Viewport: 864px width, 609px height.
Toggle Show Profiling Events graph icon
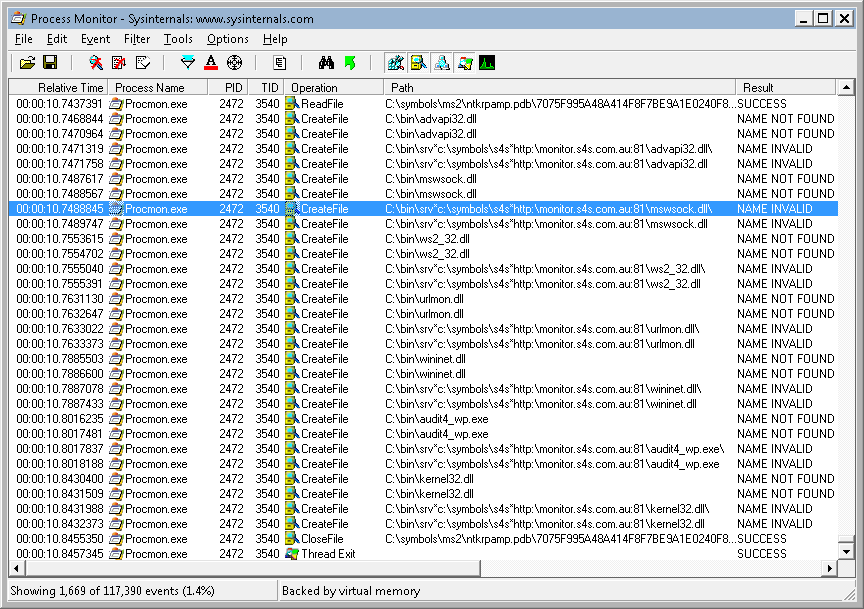click(487, 63)
